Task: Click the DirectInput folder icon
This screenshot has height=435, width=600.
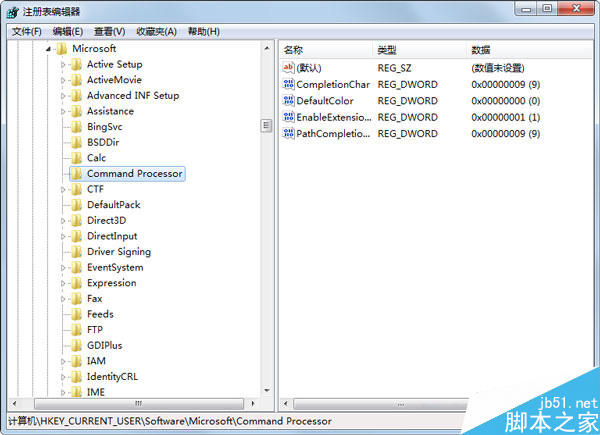Action: 77,236
